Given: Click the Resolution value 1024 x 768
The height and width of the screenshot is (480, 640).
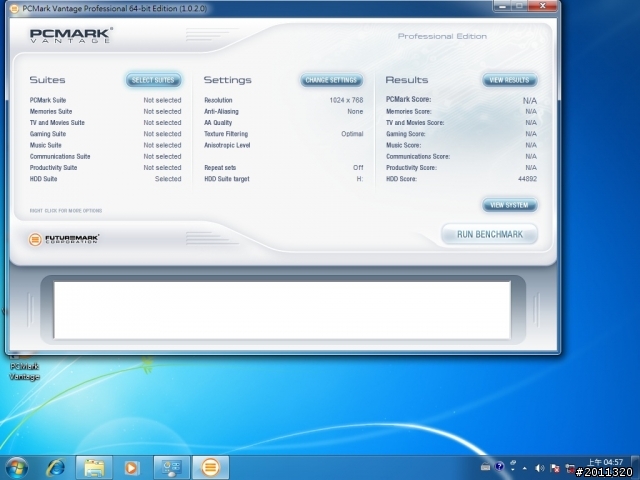Looking at the screenshot, I should pyautogui.click(x=346, y=100).
